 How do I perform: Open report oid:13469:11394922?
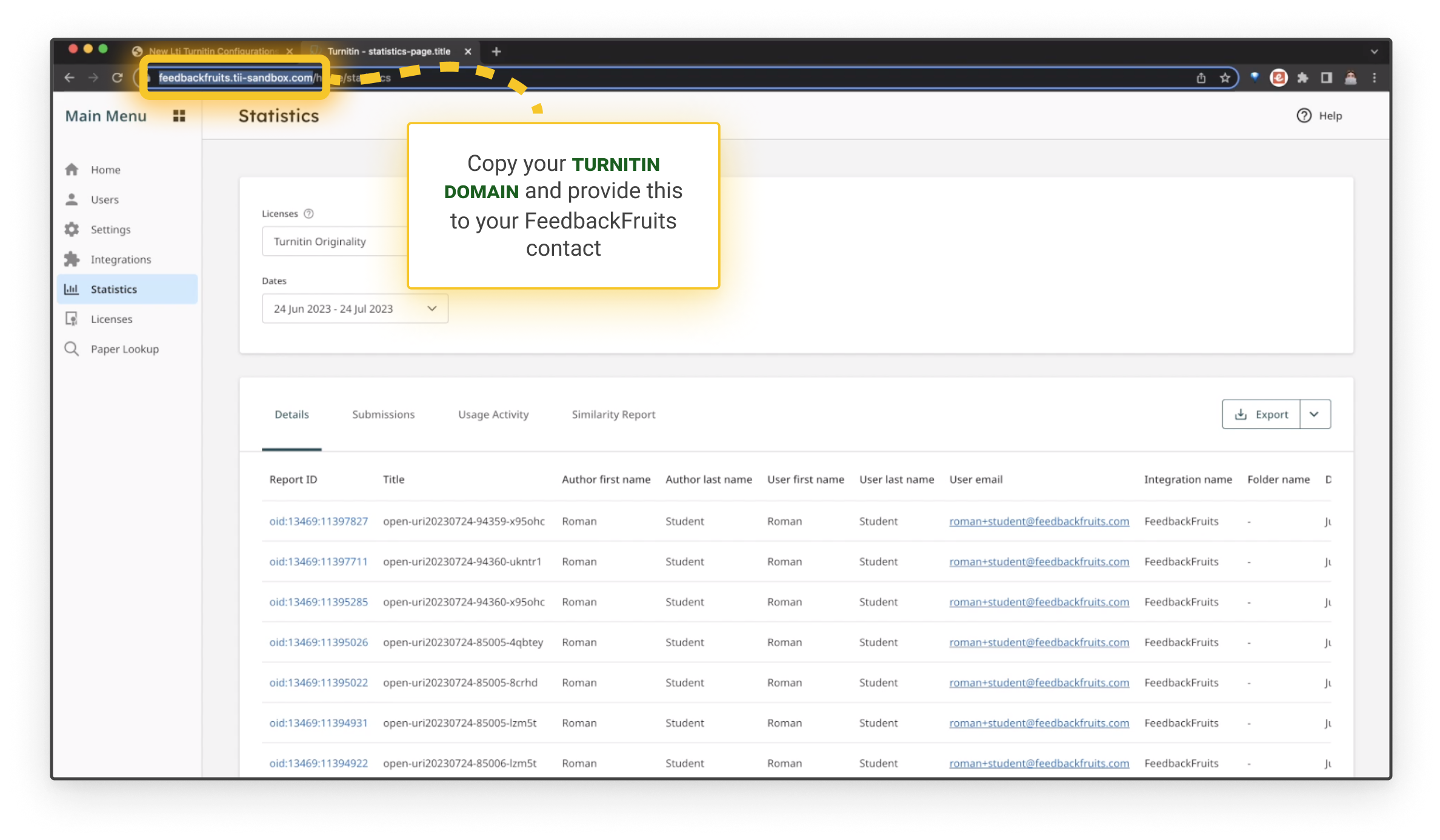point(319,763)
